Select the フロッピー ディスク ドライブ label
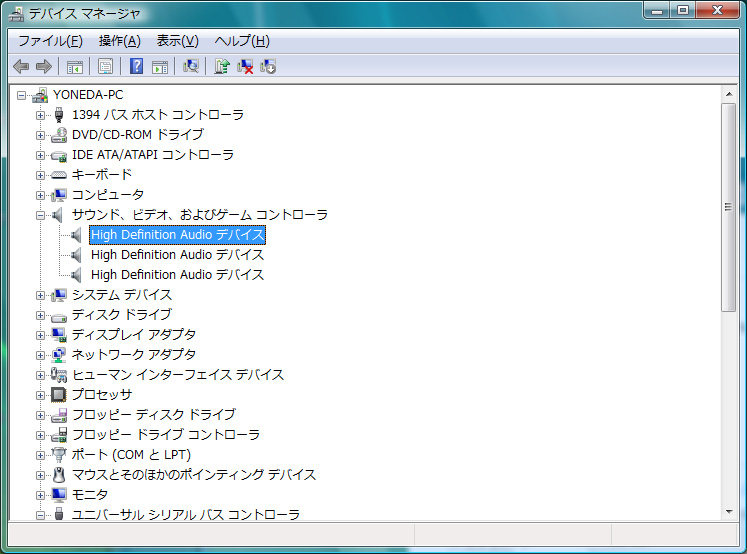 click(x=154, y=415)
